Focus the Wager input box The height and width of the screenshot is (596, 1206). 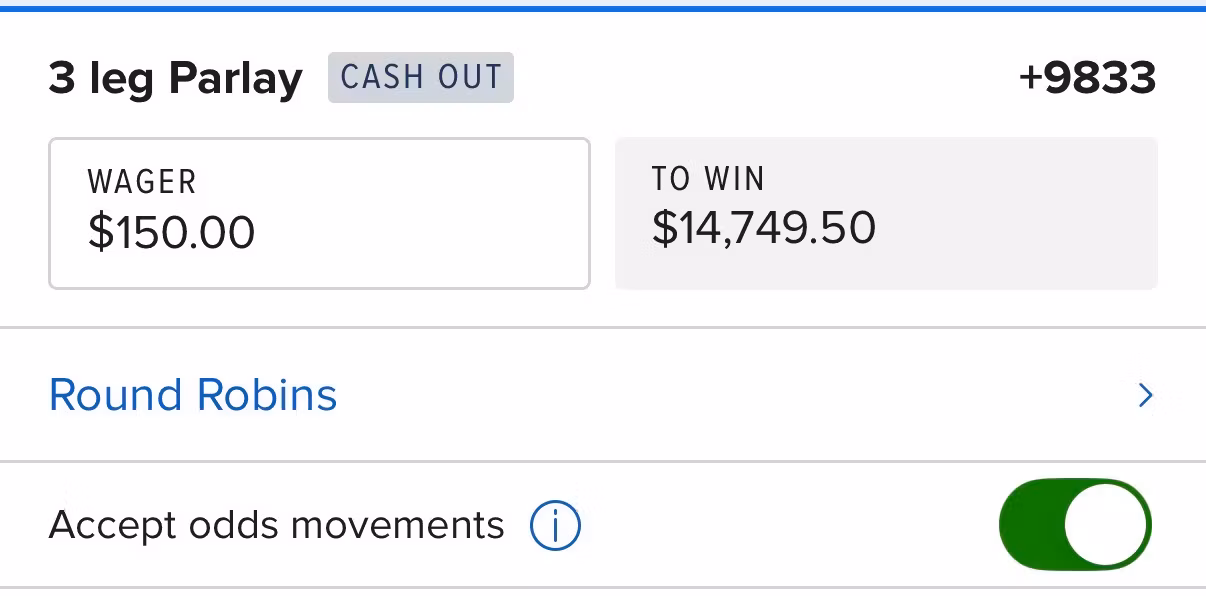click(x=319, y=214)
